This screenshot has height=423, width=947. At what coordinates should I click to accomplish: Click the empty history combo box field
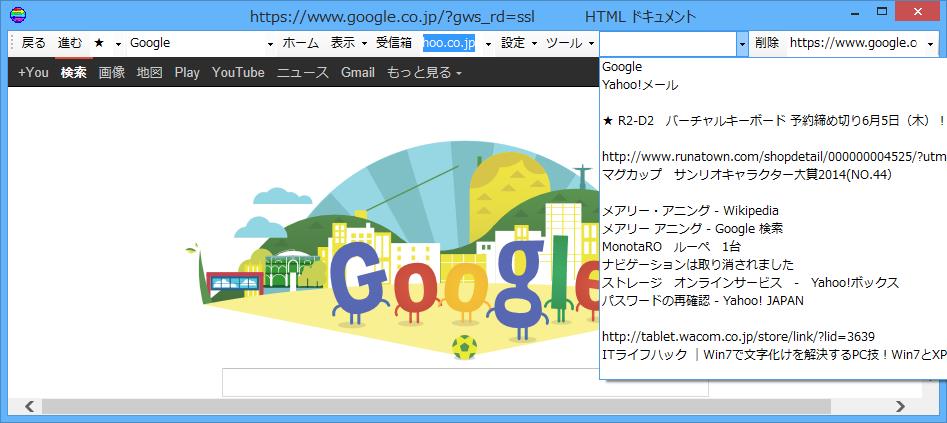(668, 44)
